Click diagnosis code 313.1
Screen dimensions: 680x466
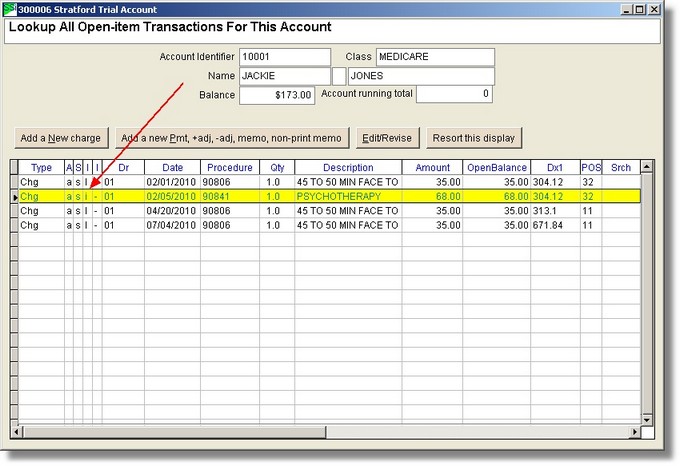pos(555,211)
